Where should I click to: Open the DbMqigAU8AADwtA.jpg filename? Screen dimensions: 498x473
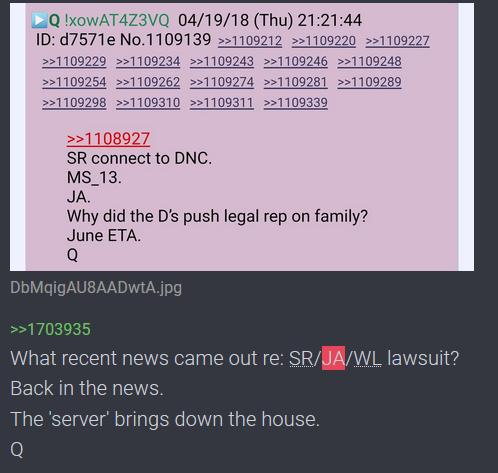point(96,288)
